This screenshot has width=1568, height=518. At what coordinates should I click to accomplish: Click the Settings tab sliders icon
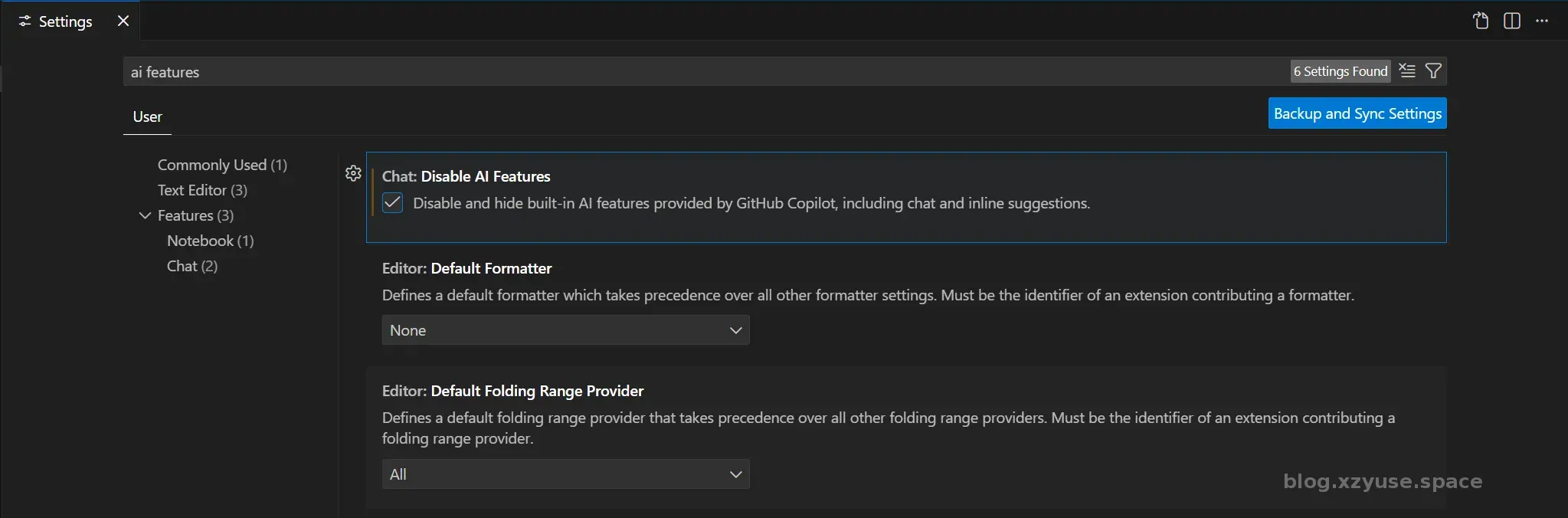25,21
